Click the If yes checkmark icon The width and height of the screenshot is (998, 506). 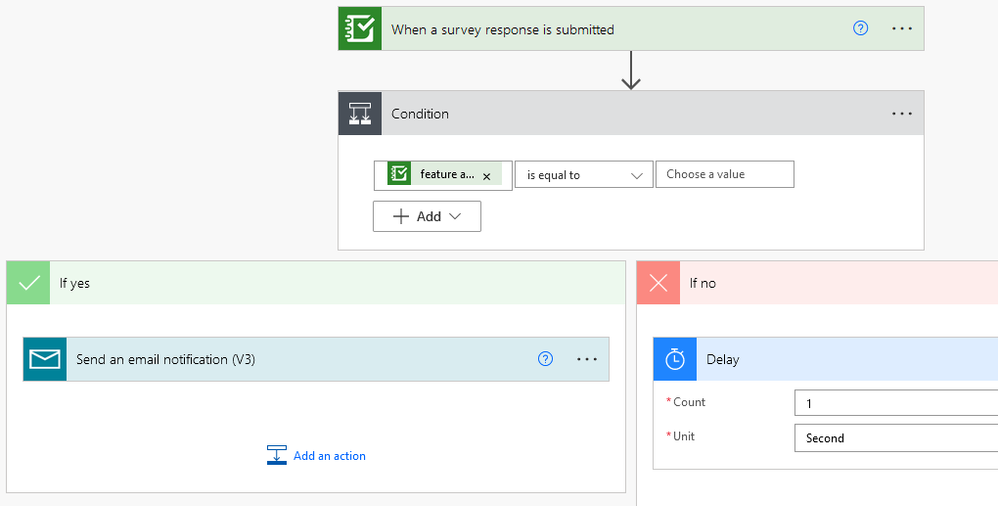pos(29,283)
